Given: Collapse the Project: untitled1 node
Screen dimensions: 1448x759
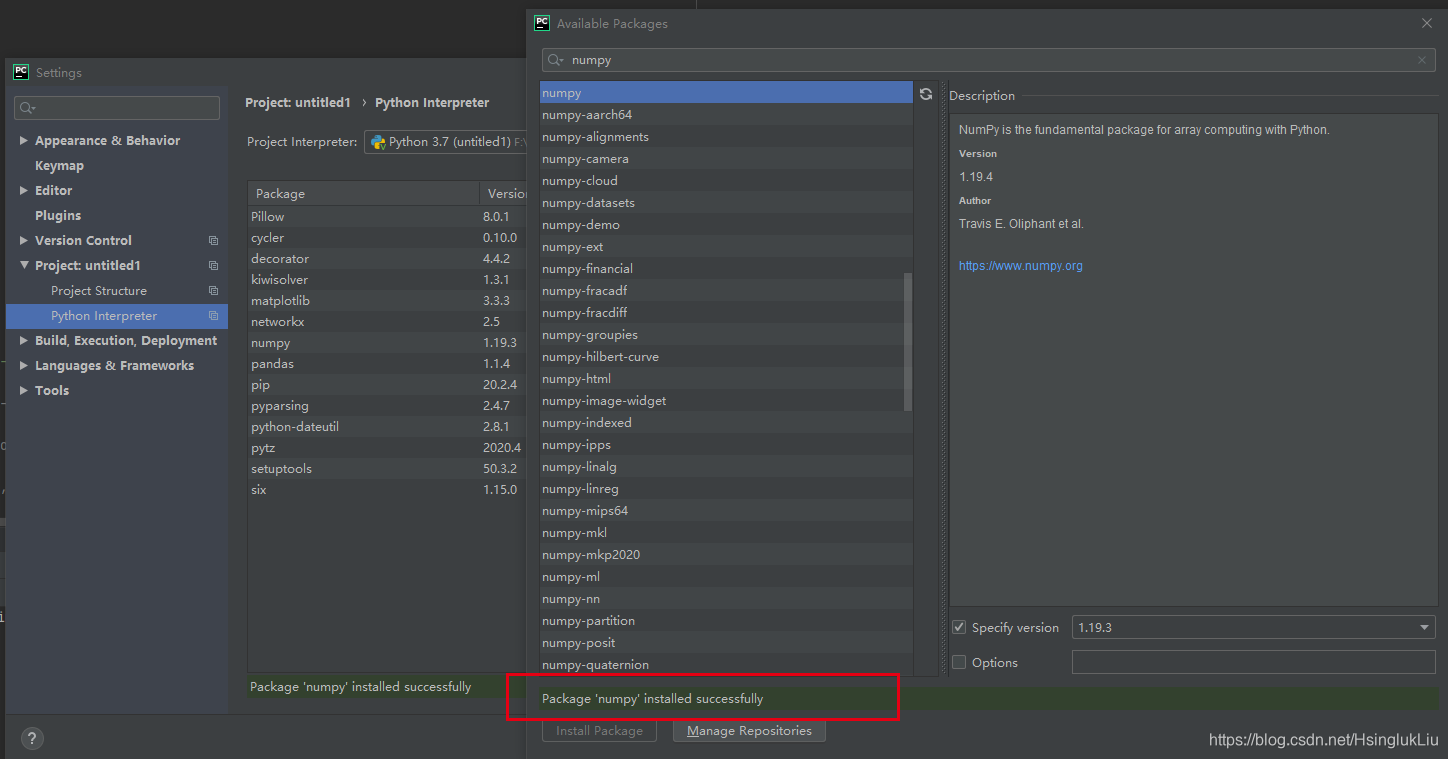Looking at the screenshot, I should (x=24, y=266).
